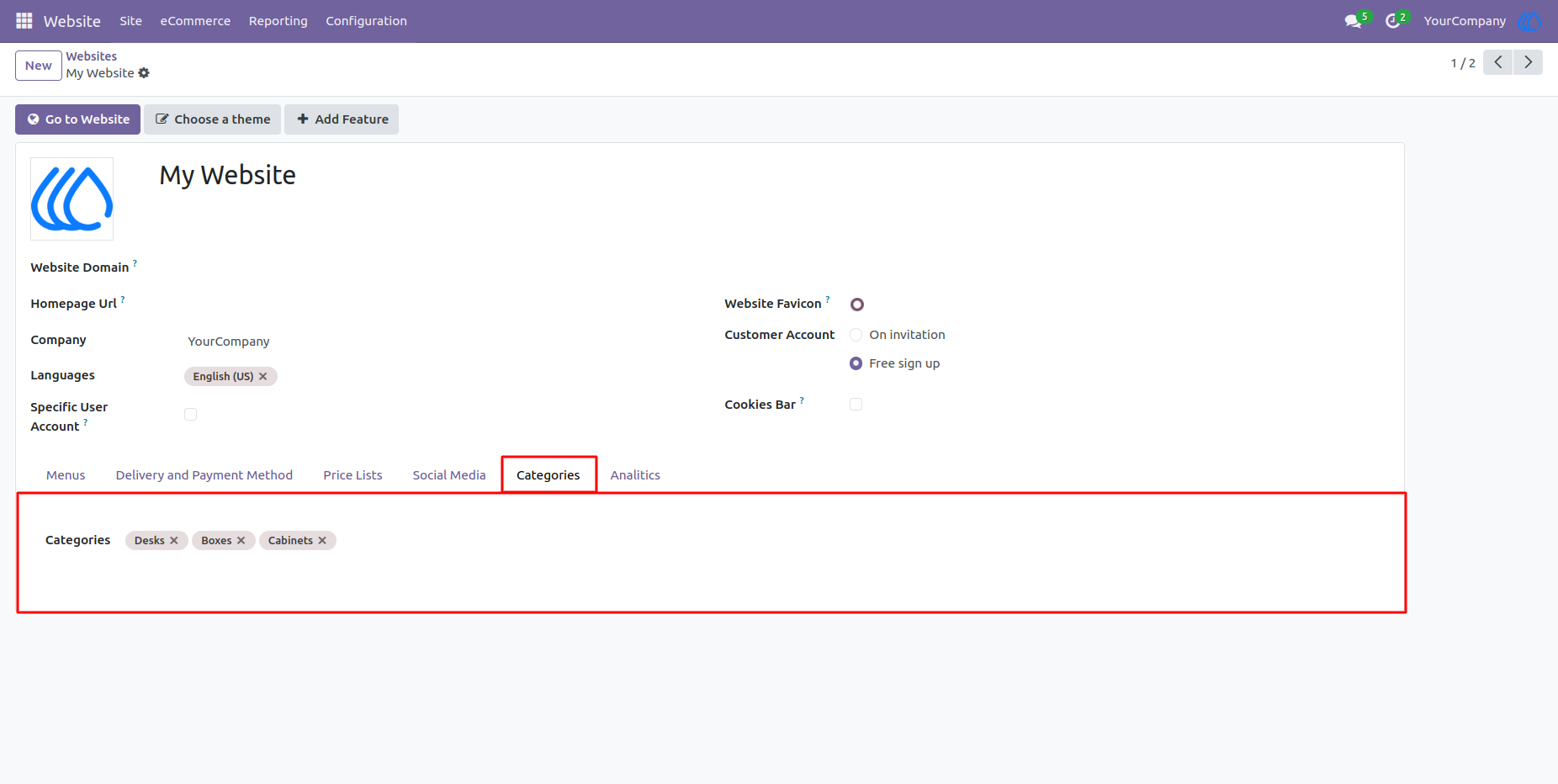The height and width of the screenshot is (784, 1558).
Task: Switch to Delivery and Payment Method tab
Action: click(204, 475)
